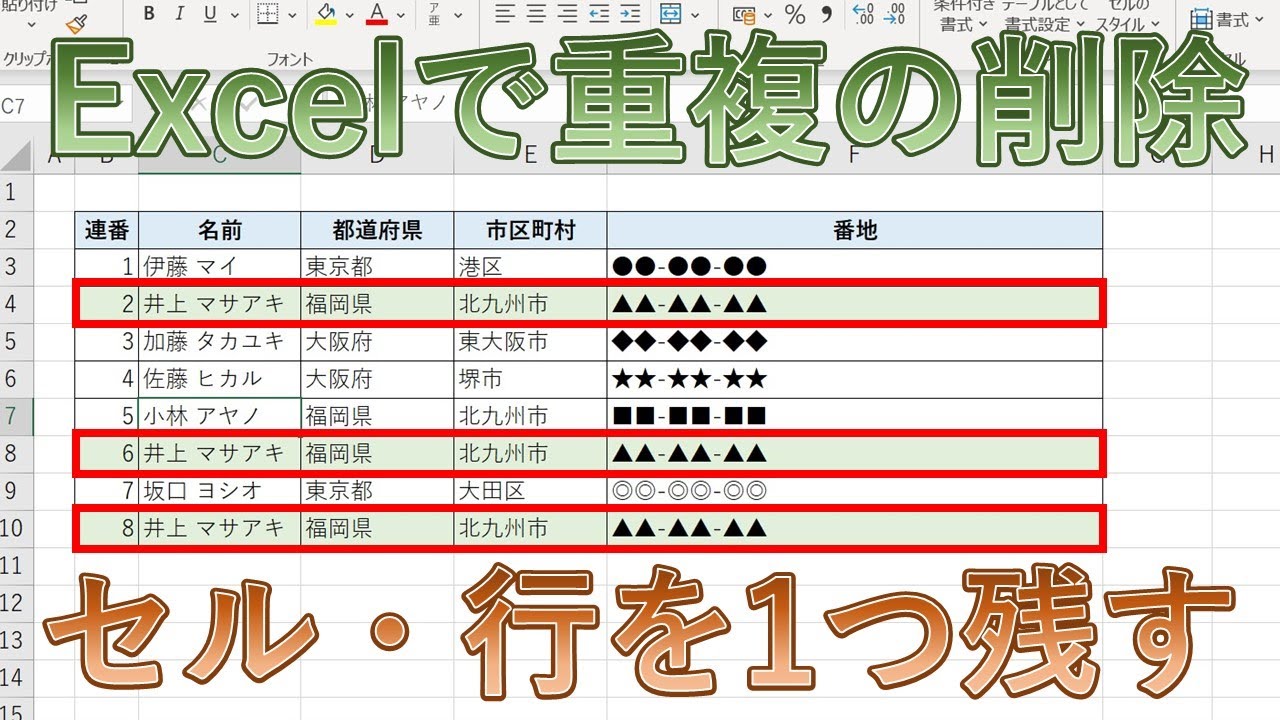This screenshot has width=1280, height=720.
Task: Apply percent style
Action: point(795,14)
